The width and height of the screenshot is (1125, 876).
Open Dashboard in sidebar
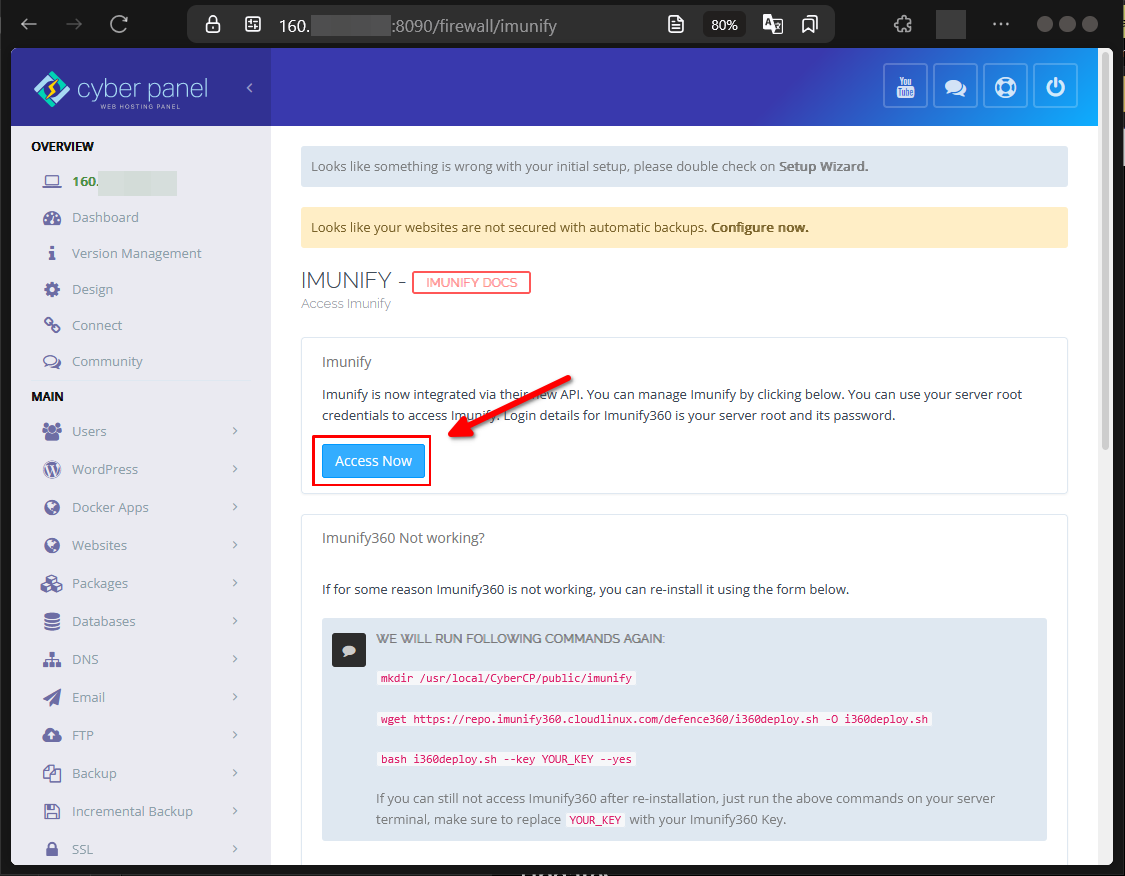[x=105, y=217]
